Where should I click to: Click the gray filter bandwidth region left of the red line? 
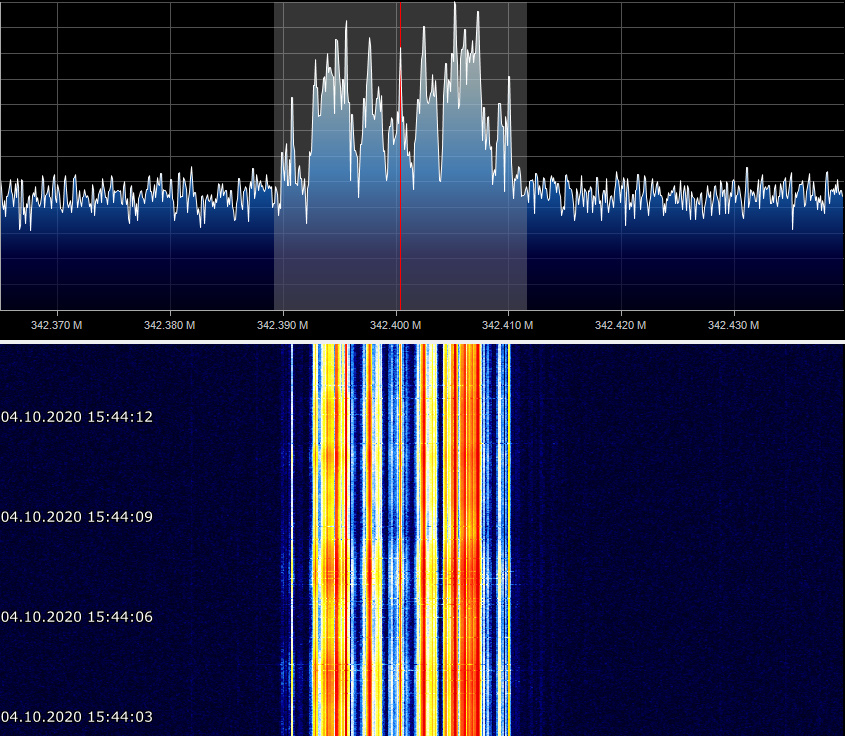[337, 156]
